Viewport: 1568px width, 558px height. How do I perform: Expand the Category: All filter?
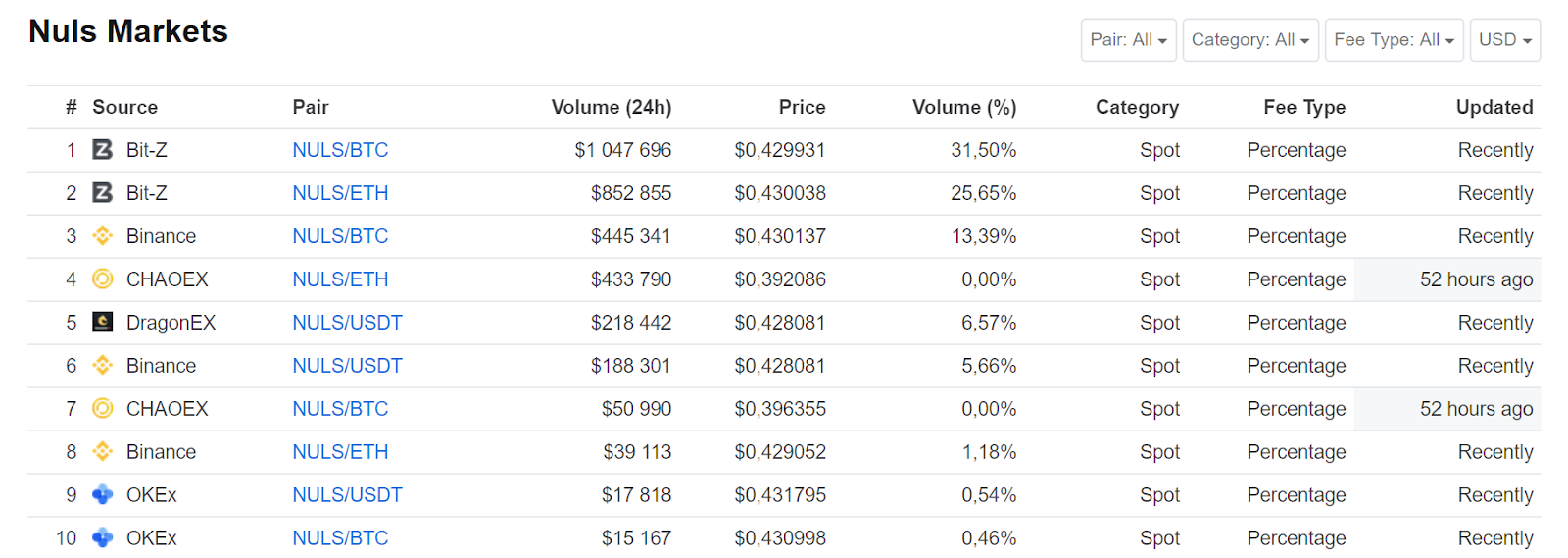(1249, 40)
